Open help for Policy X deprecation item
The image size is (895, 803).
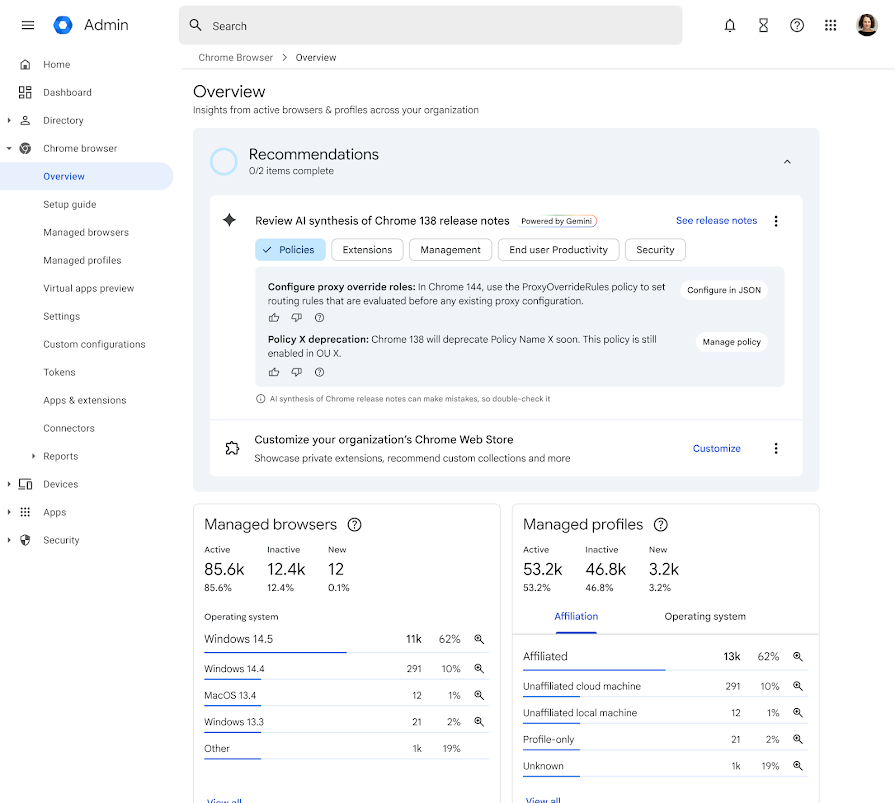coord(320,372)
